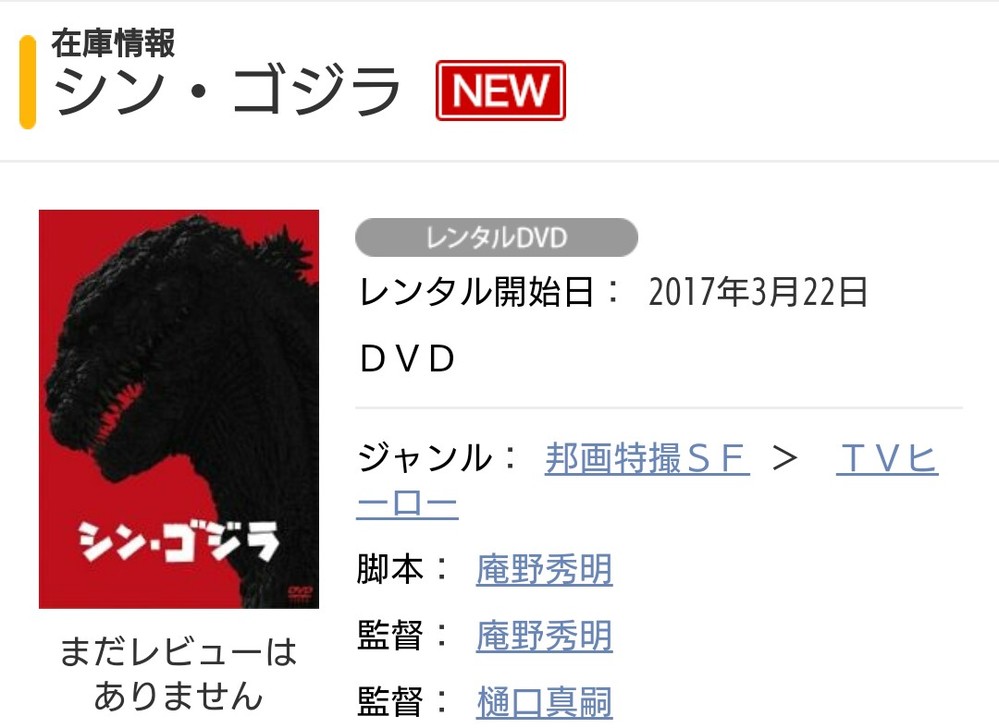Click the small DVD logo on the cover
Screen dimensions: 999x728
(300, 592)
